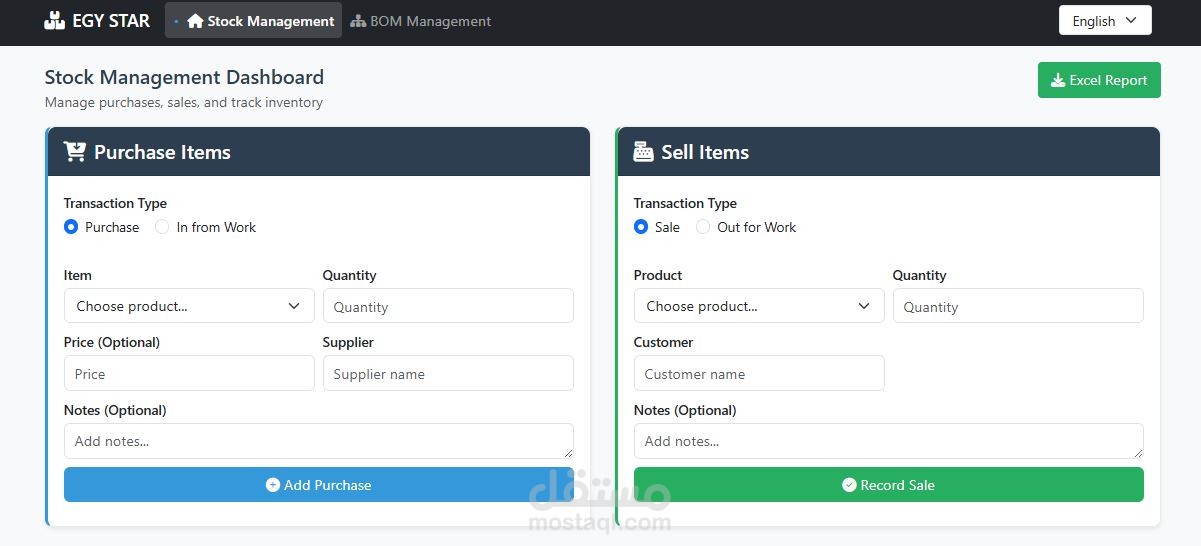The width and height of the screenshot is (1201, 546).
Task: Click the Purchase Items panel title
Action: pos(162,152)
